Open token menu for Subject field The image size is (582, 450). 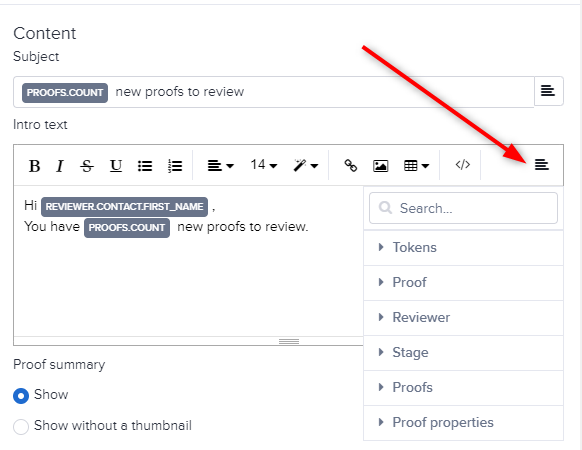548,91
